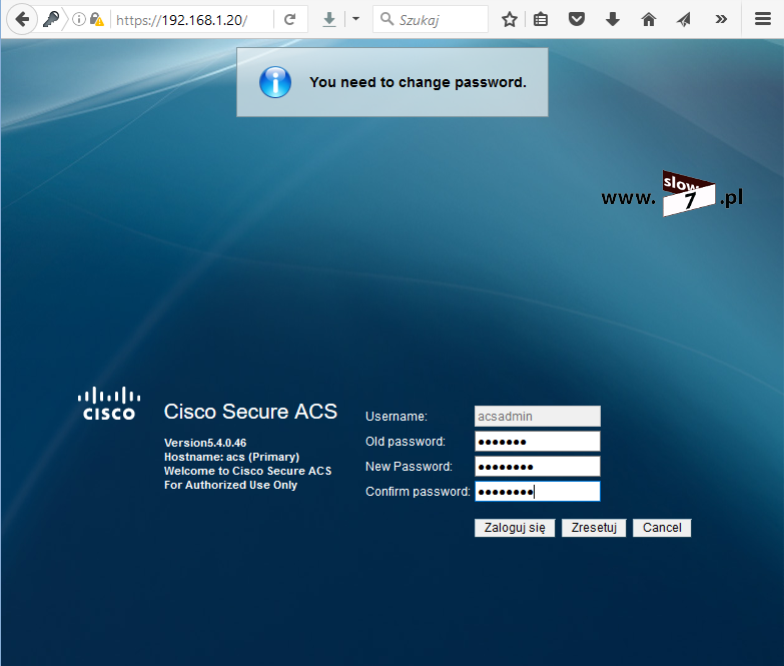784x666 pixels.
Task: Click the blue information icon in notice
Action: pyautogui.click(x=275, y=82)
